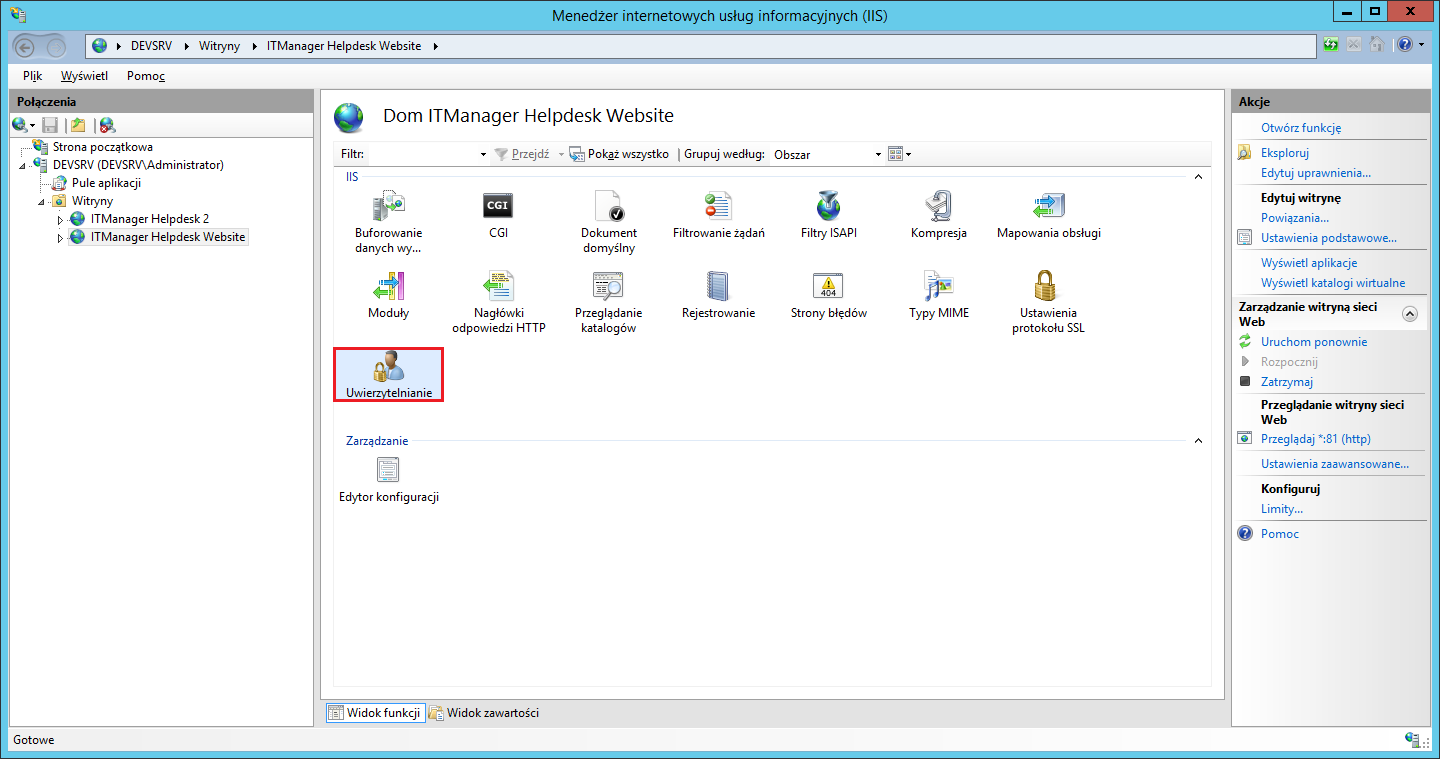Collapse the DEVSRV server node
Image resolution: width=1440 pixels, height=759 pixels.
24,165
